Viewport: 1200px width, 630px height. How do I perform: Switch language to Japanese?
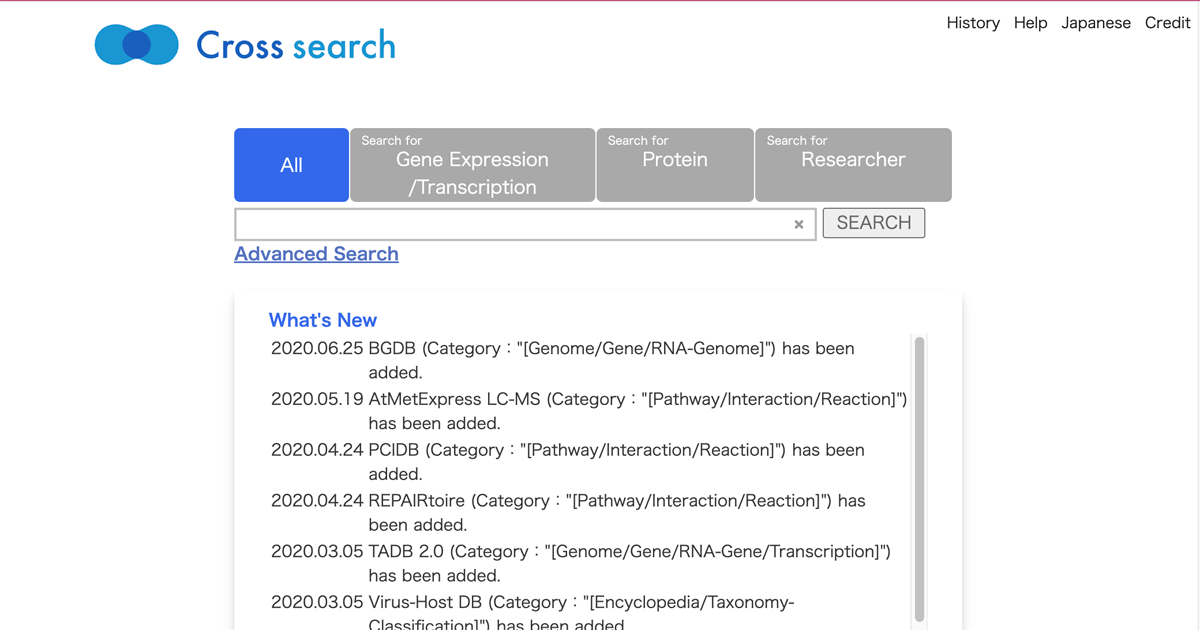click(1095, 23)
